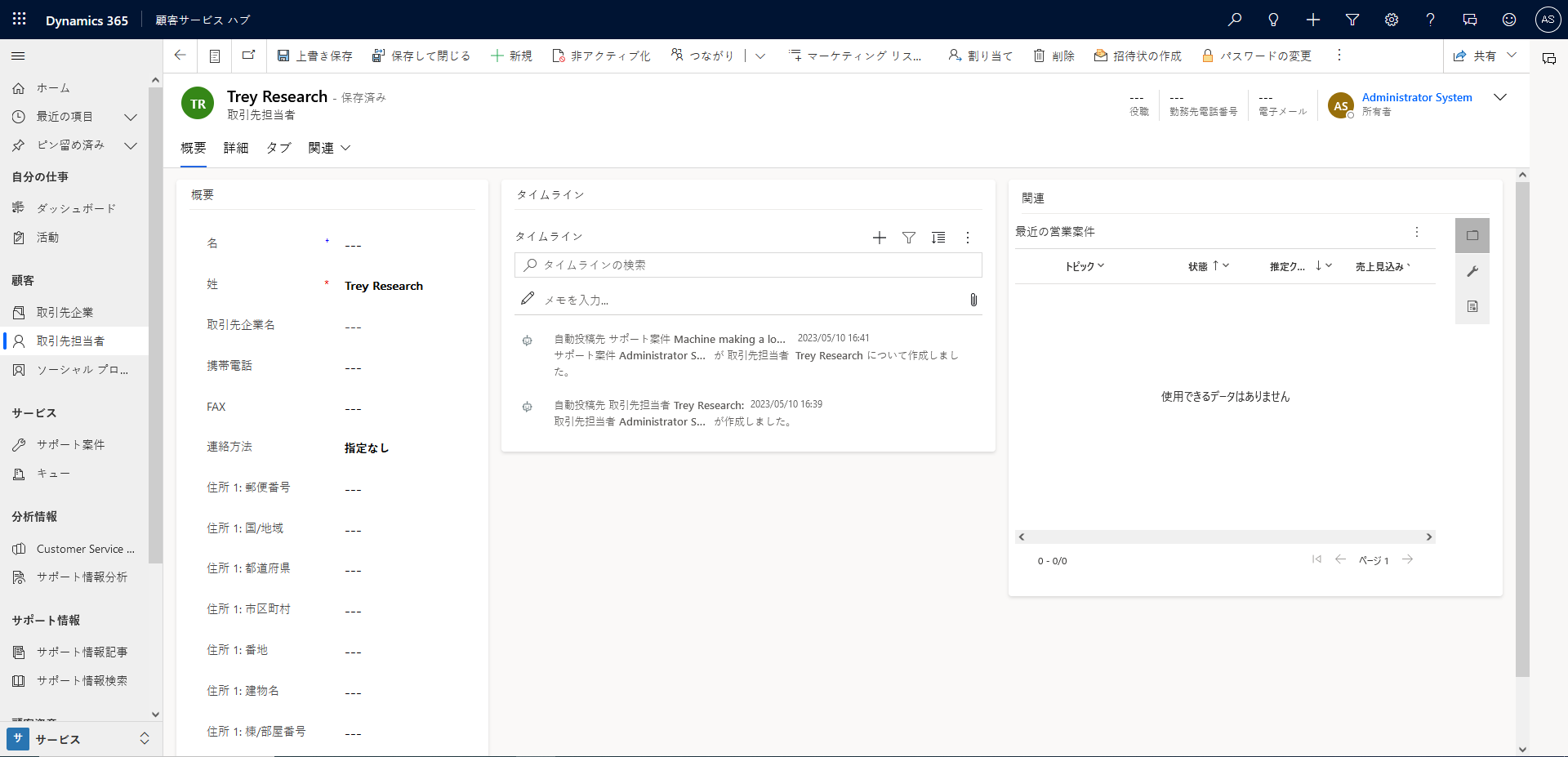The image size is (1568, 757).
Task: Click the horizontal scrollbar under the opportunities grid
Action: click(1225, 537)
